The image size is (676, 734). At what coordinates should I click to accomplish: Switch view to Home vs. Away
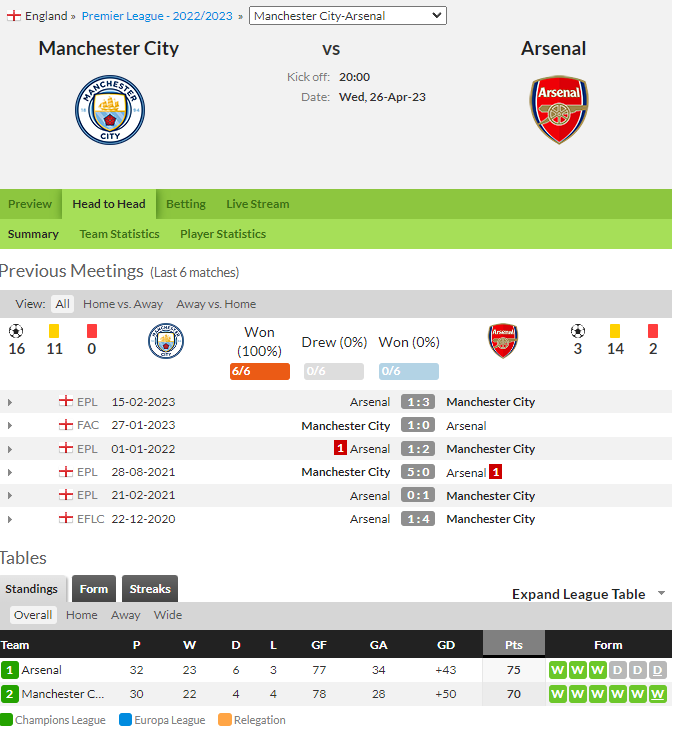click(123, 304)
